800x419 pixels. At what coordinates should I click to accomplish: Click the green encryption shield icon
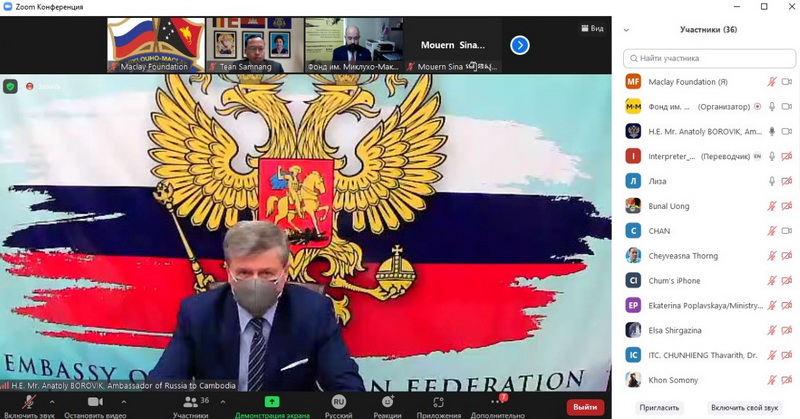click(10, 86)
